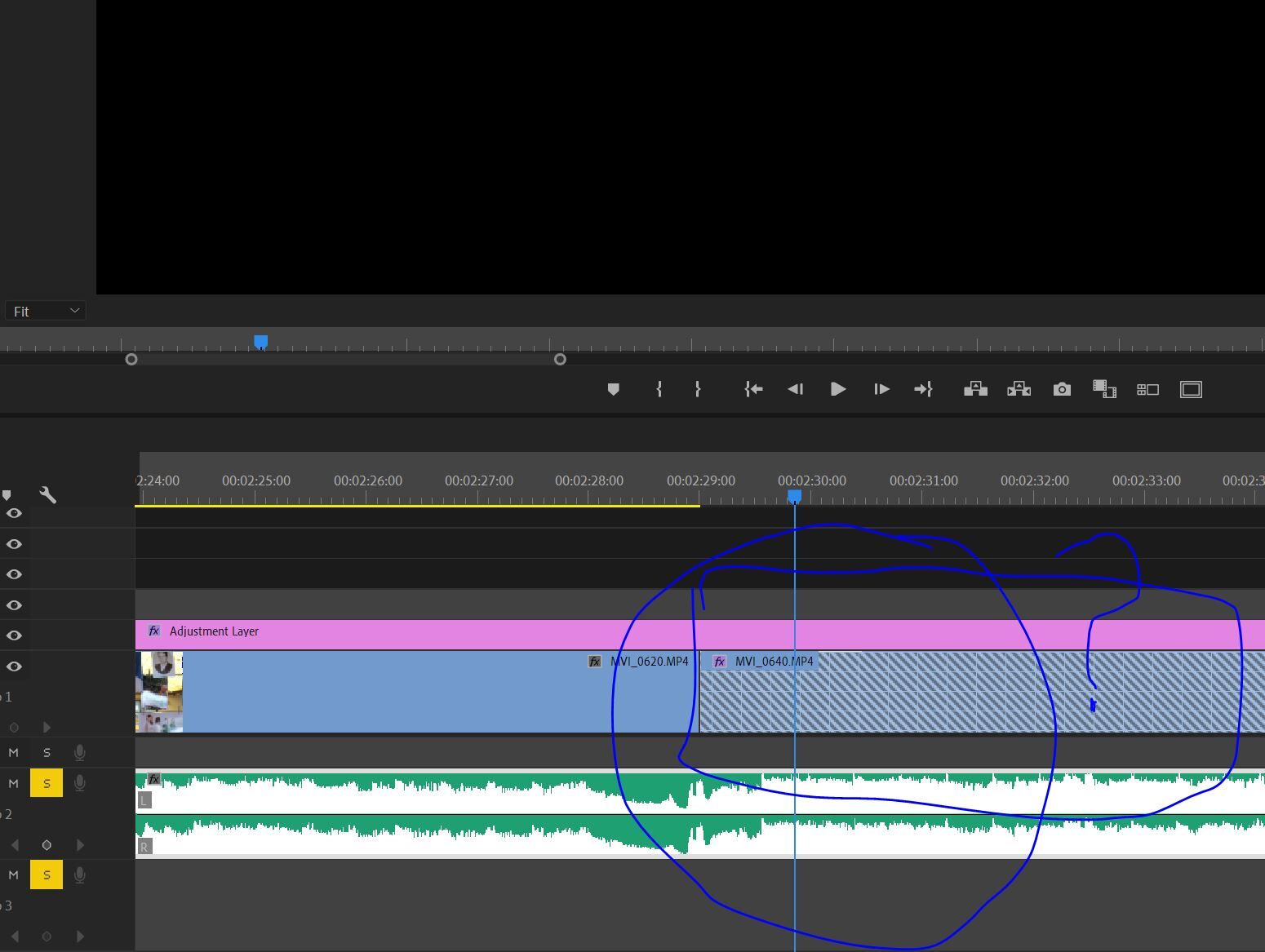Image resolution: width=1265 pixels, height=952 pixels.
Task: Open Comparison View filmstrip icon
Action: coord(1104,389)
